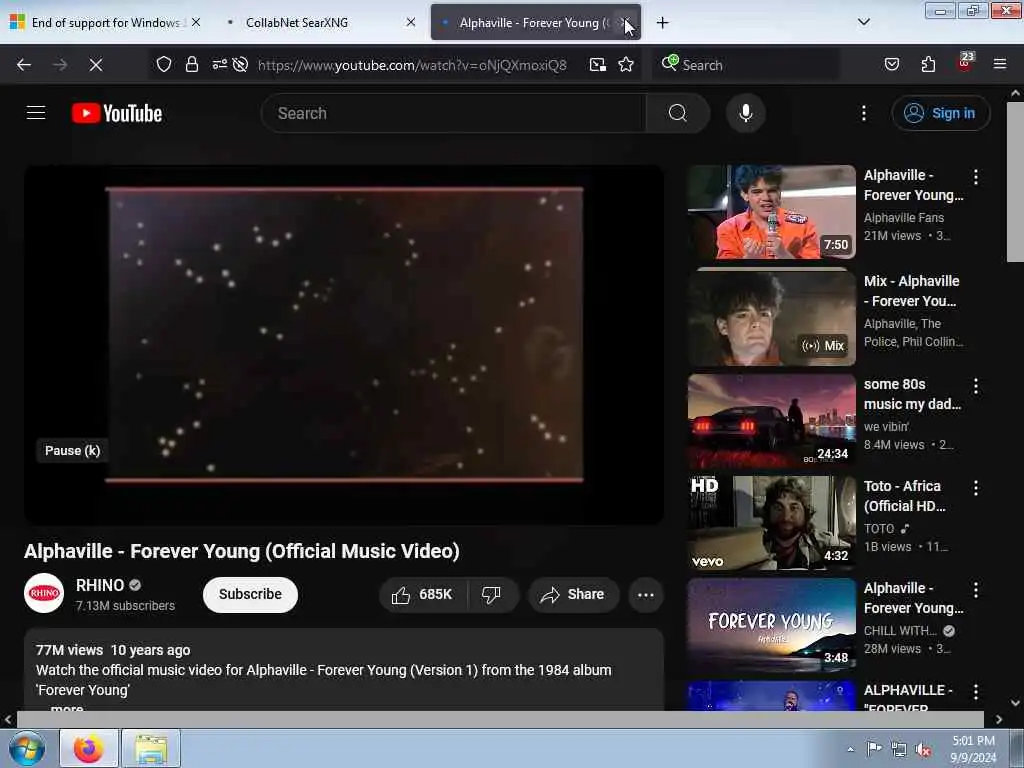Viewport: 1024px width, 768px height.
Task: Open a new tab with plus button
Action: pyautogui.click(x=662, y=23)
